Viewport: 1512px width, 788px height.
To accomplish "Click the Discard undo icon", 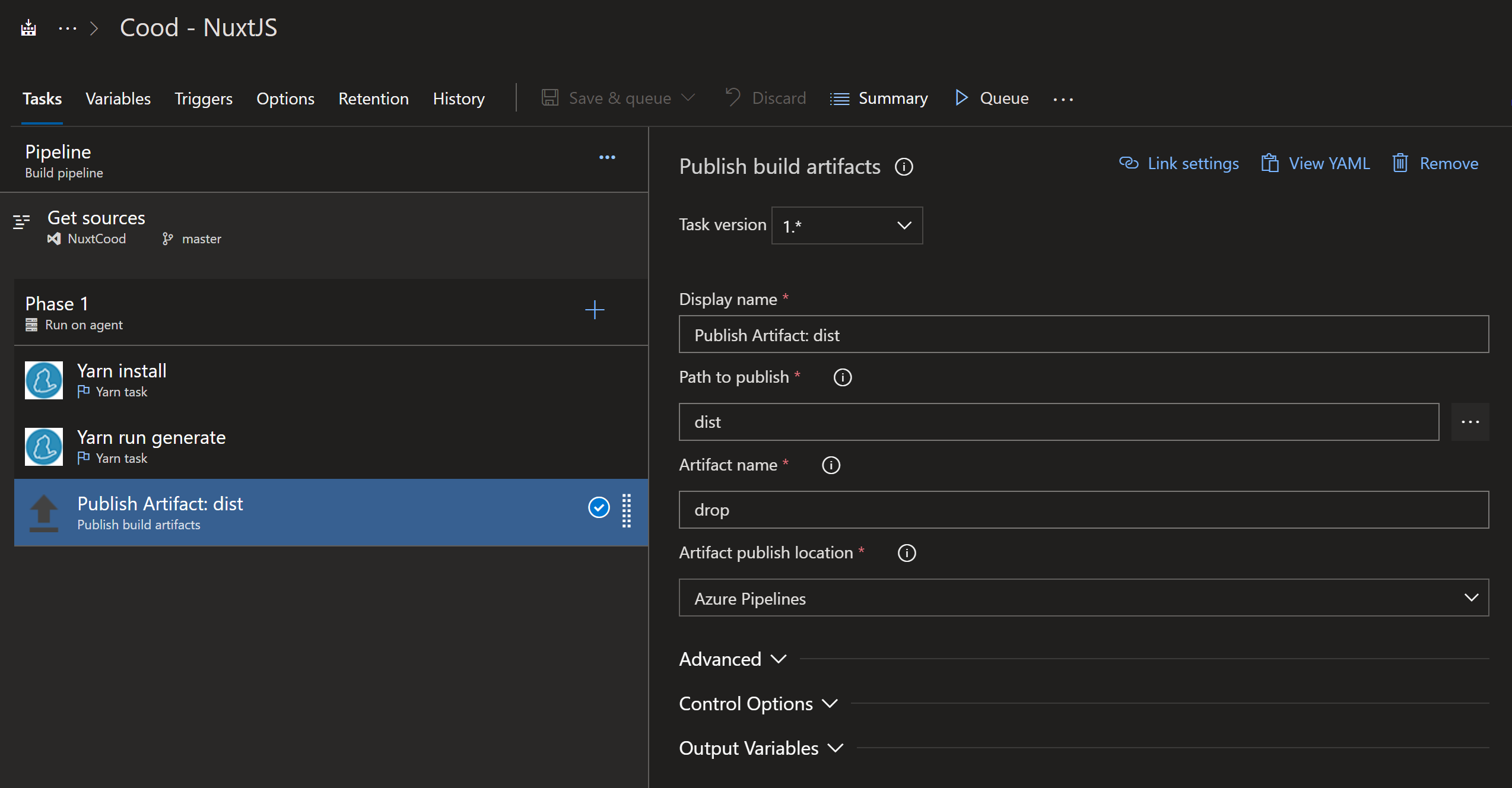I will 733,97.
